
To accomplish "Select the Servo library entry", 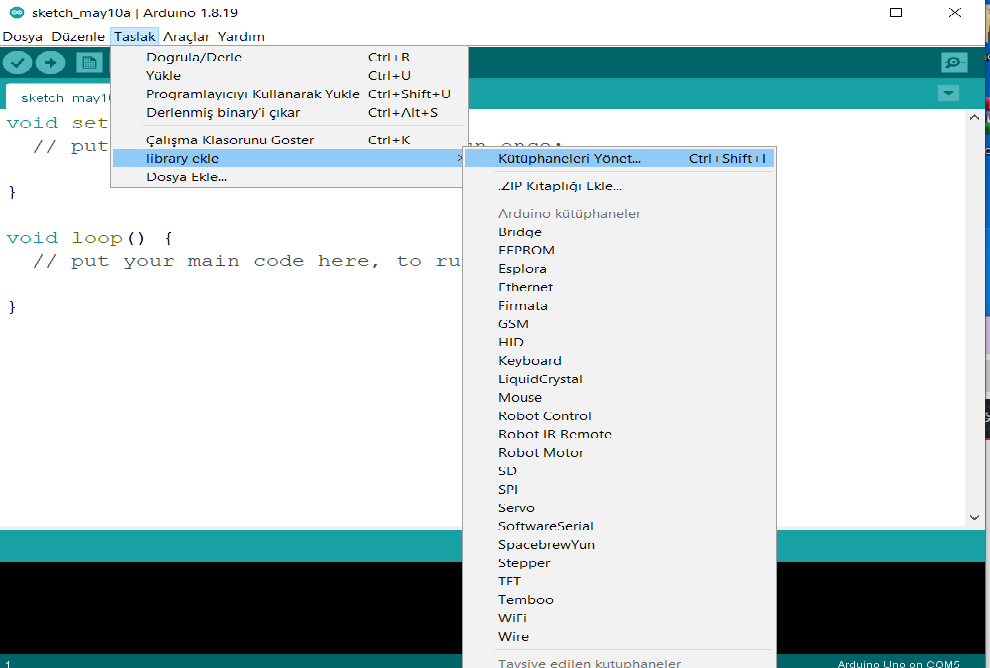I will pos(516,508).
